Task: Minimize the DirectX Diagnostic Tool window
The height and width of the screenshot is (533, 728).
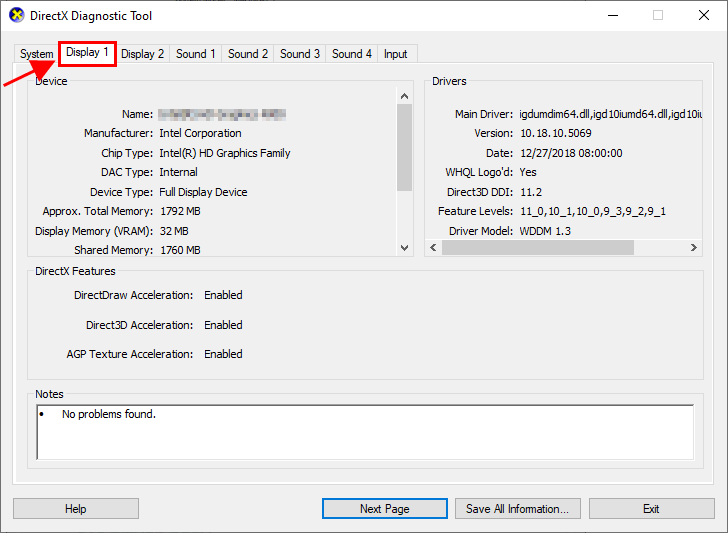Action: click(613, 15)
